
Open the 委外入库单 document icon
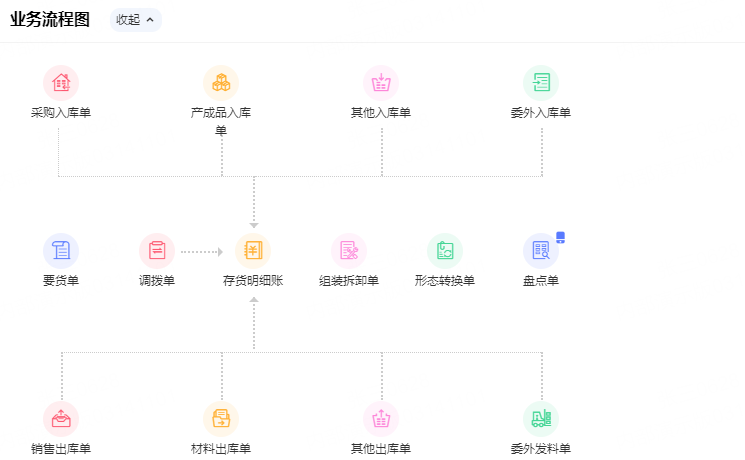(x=541, y=83)
